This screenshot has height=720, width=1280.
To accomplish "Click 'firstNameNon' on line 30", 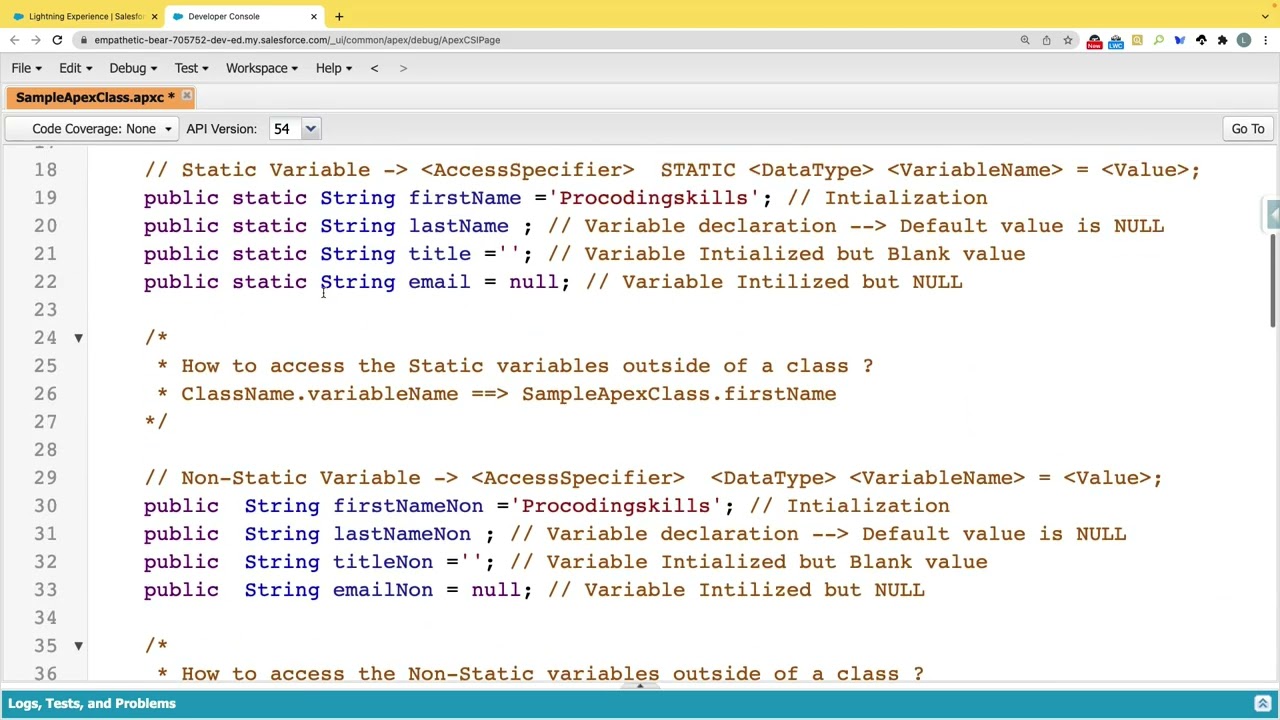I will pyautogui.click(x=408, y=506).
